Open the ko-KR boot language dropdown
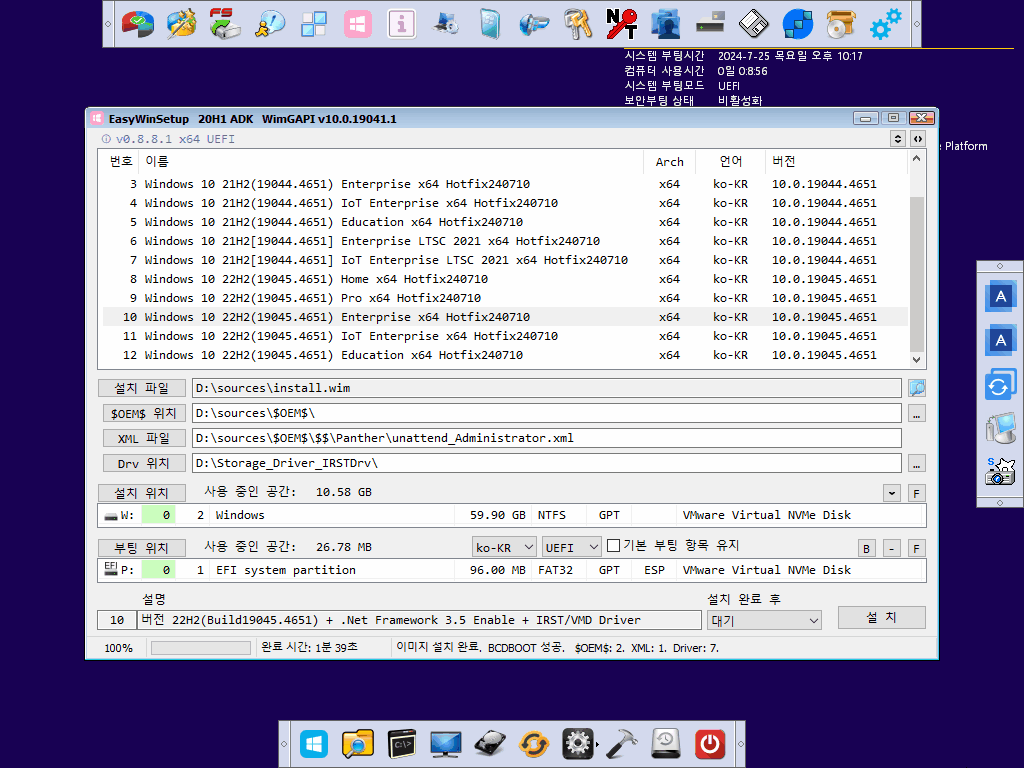 coord(504,547)
